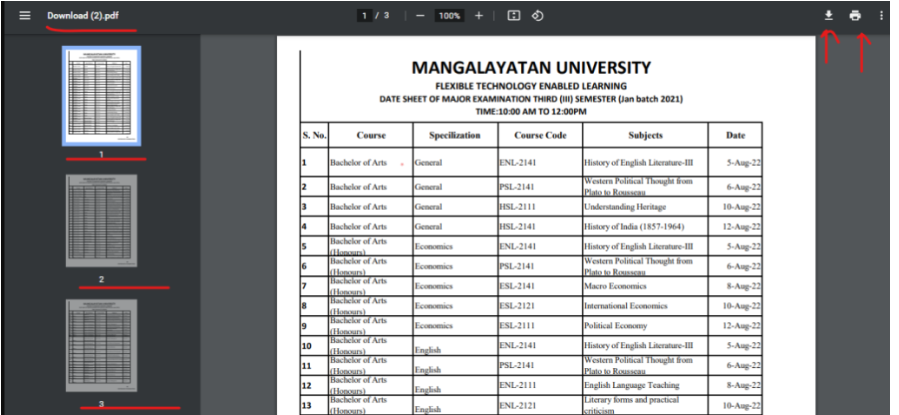Click the zoom in plus button
Viewport: 899px width, 415px height.
coord(479,16)
